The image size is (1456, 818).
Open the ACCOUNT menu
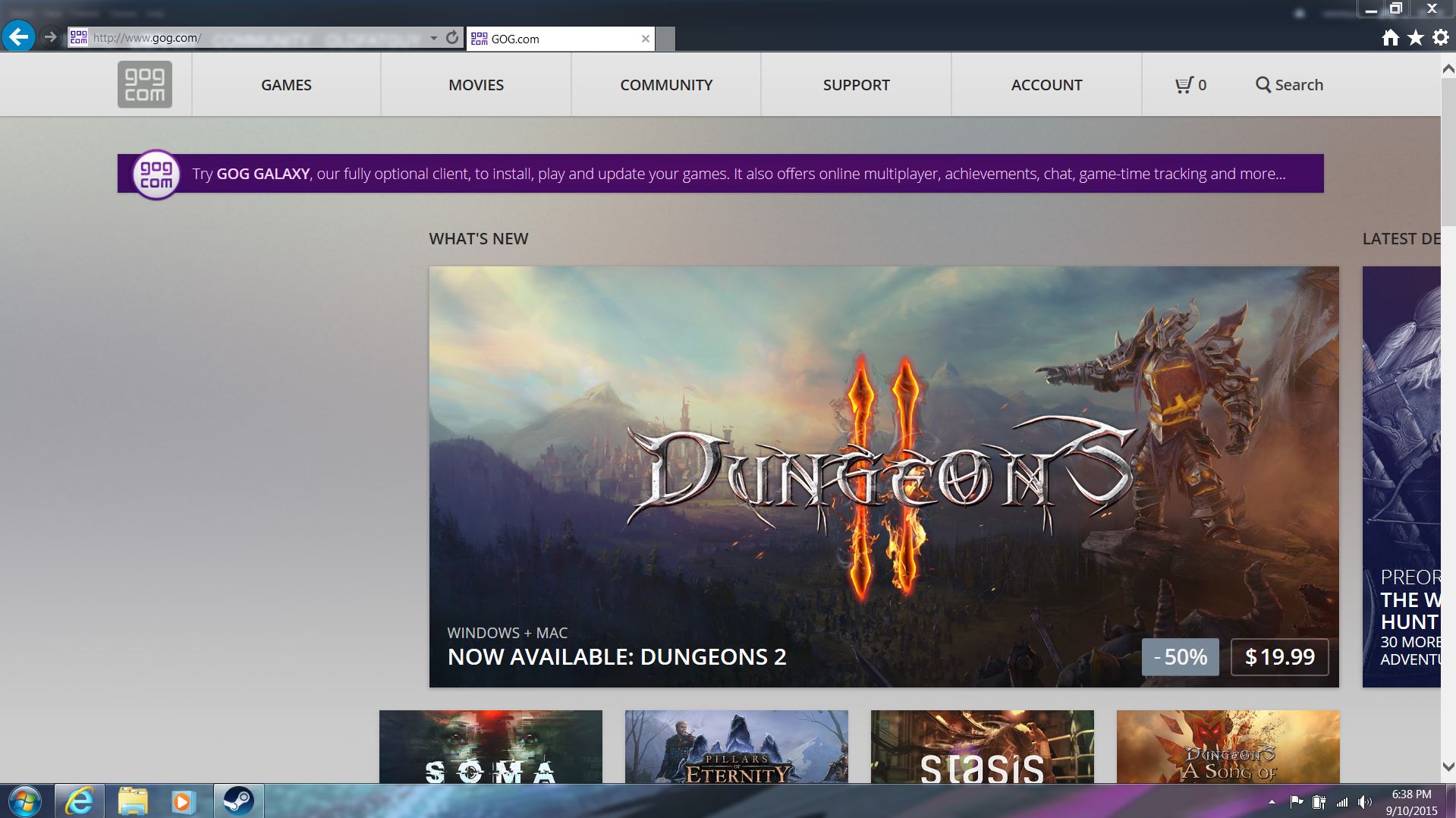click(x=1046, y=85)
